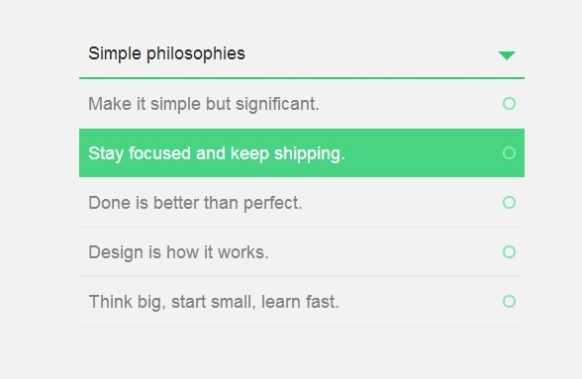
Task: Close the list via the green triangle caret
Action: tap(507, 56)
